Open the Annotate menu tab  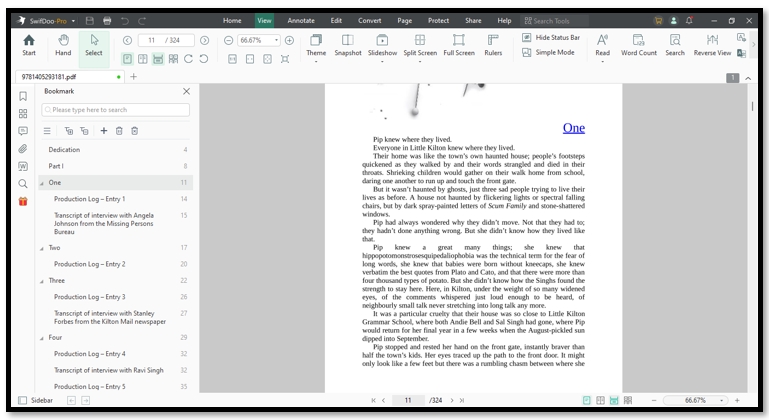pos(301,21)
